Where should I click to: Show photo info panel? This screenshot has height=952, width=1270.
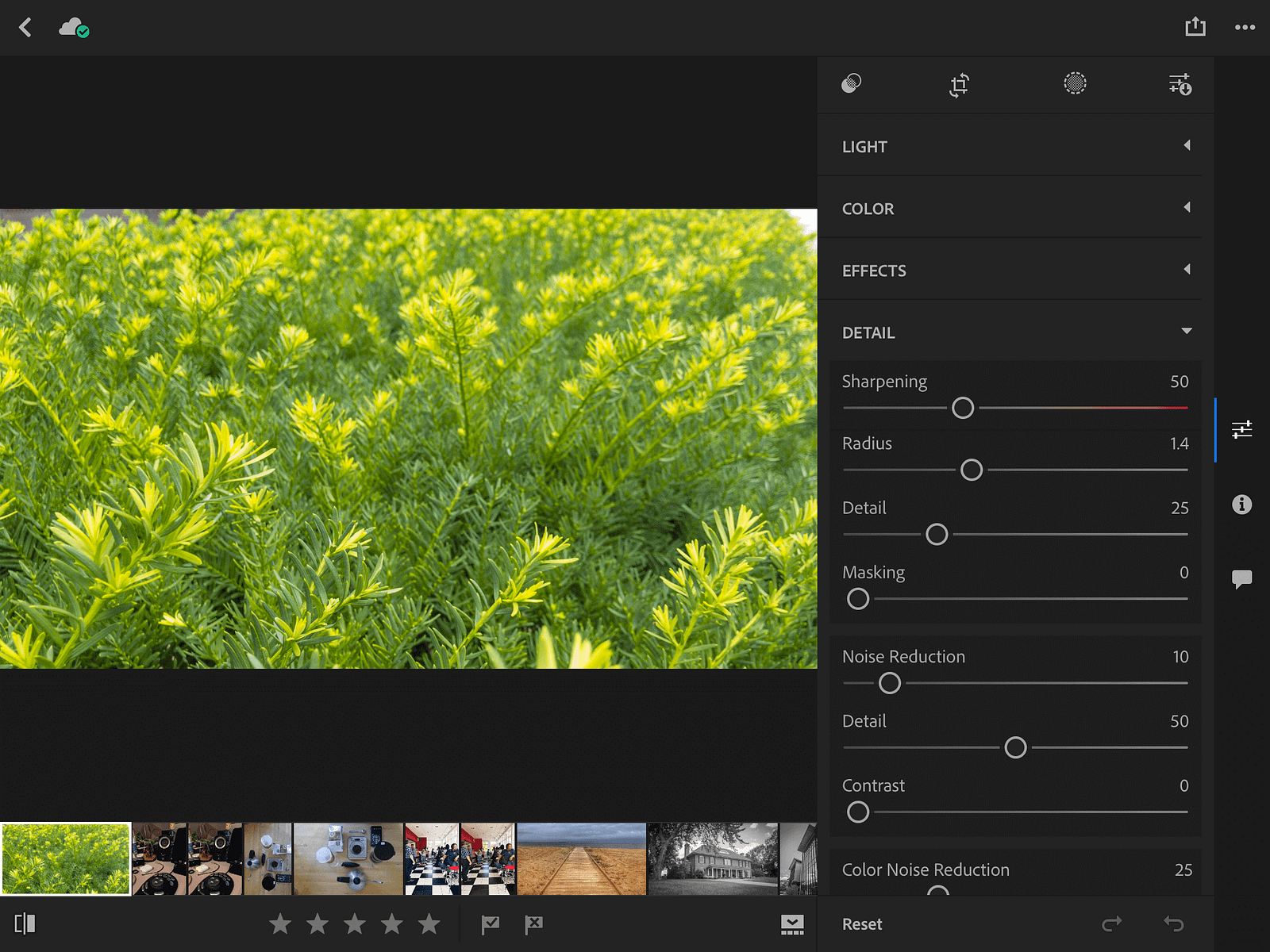pyautogui.click(x=1242, y=505)
